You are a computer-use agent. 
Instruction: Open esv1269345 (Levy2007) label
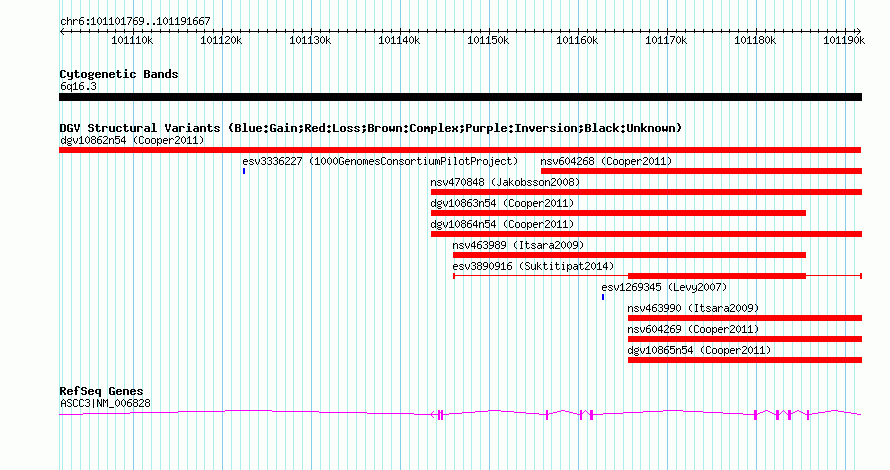tap(664, 287)
